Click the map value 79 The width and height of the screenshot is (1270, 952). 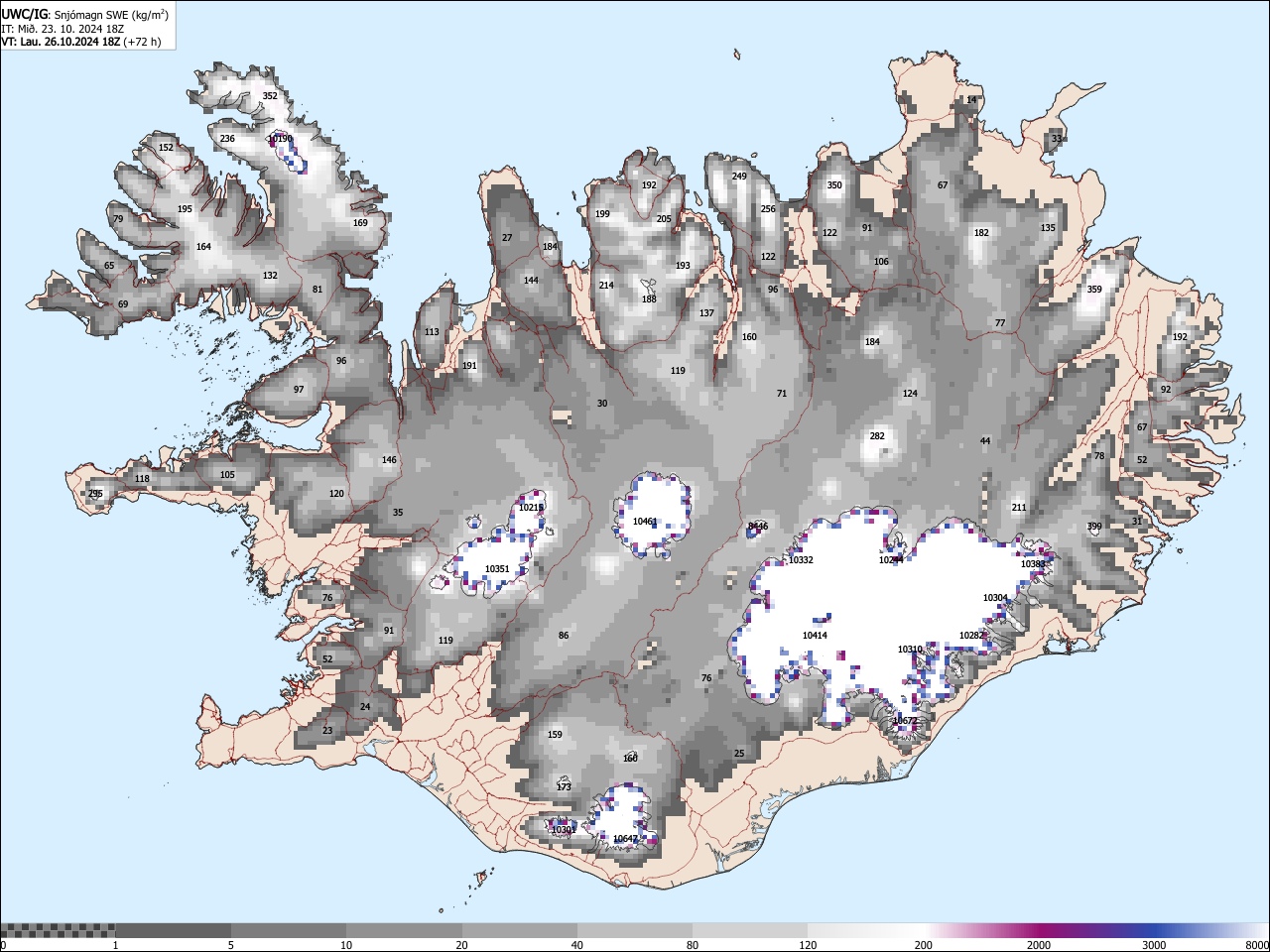pos(118,219)
